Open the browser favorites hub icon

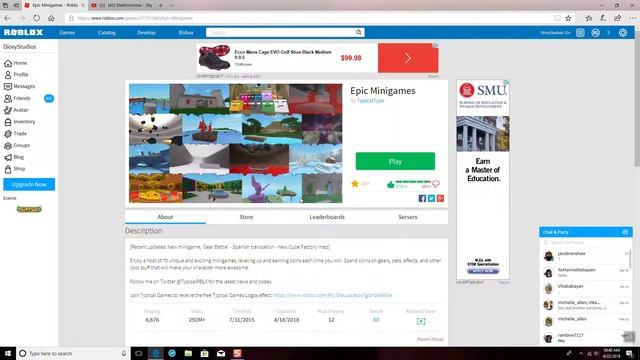[589, 18]
